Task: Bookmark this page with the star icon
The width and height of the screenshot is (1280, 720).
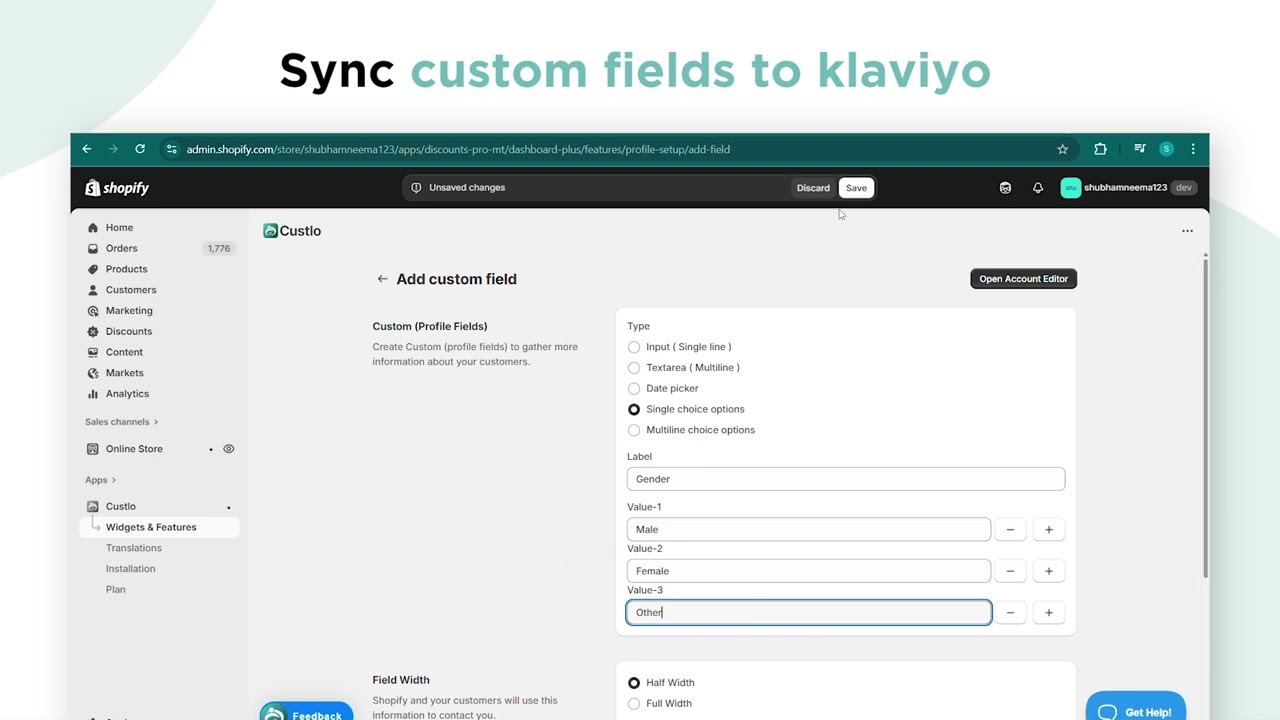Action: 1063,149
